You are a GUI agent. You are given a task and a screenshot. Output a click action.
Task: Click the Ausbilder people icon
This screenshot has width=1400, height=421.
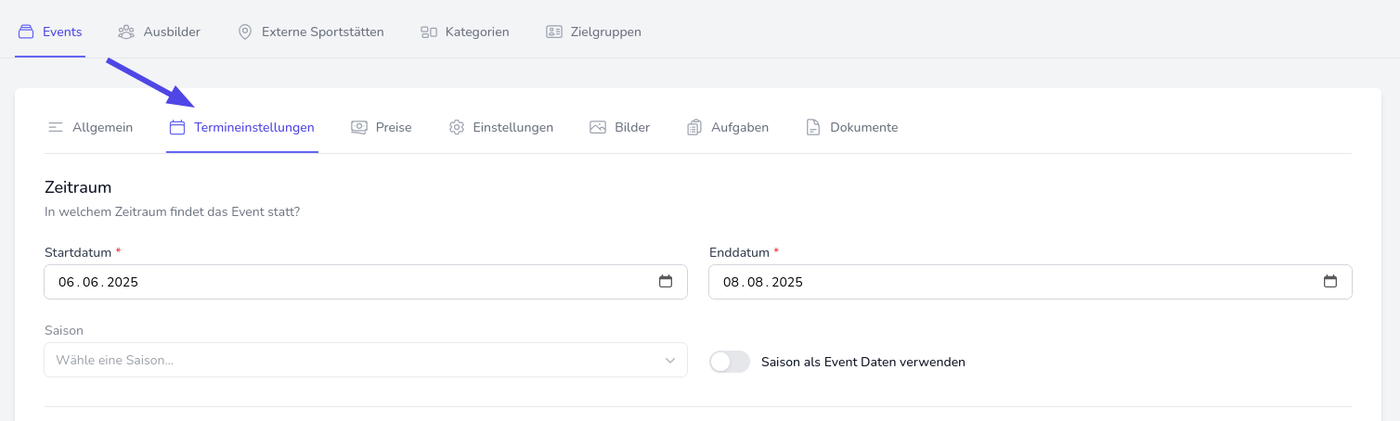126,32
